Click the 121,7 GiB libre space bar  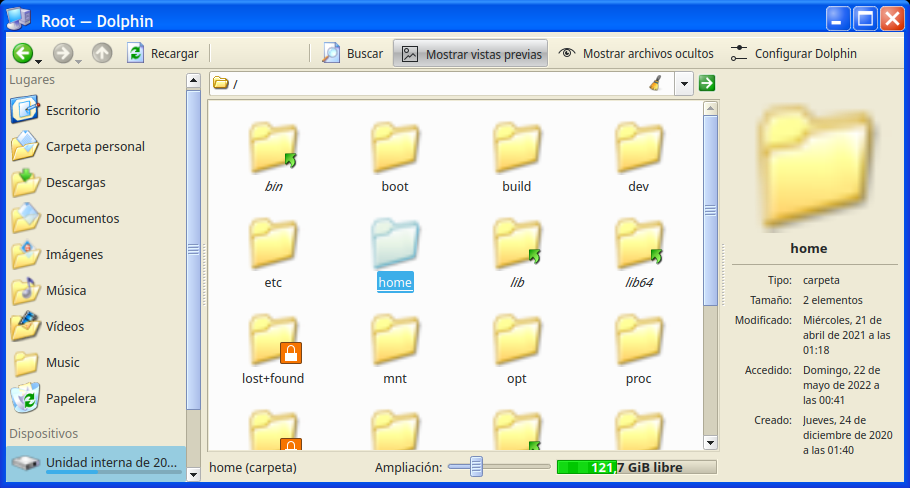637,467
